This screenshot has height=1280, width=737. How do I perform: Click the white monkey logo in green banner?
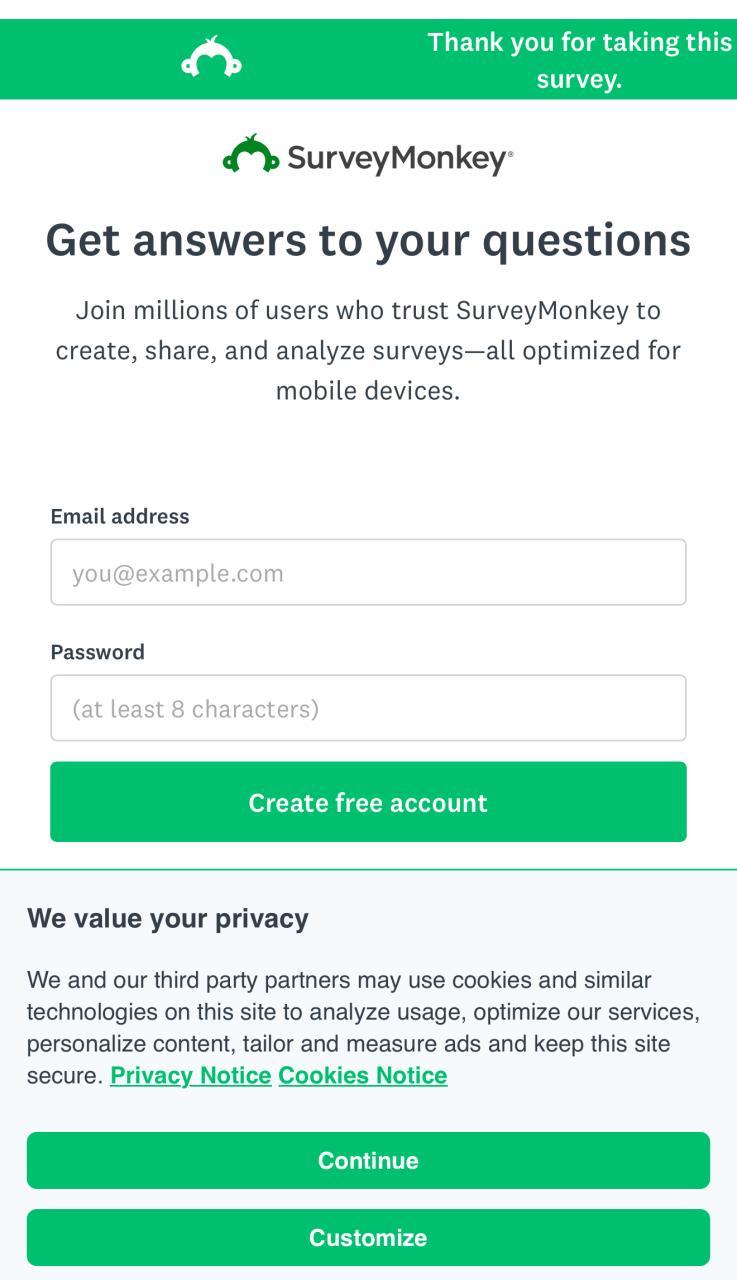211,59
